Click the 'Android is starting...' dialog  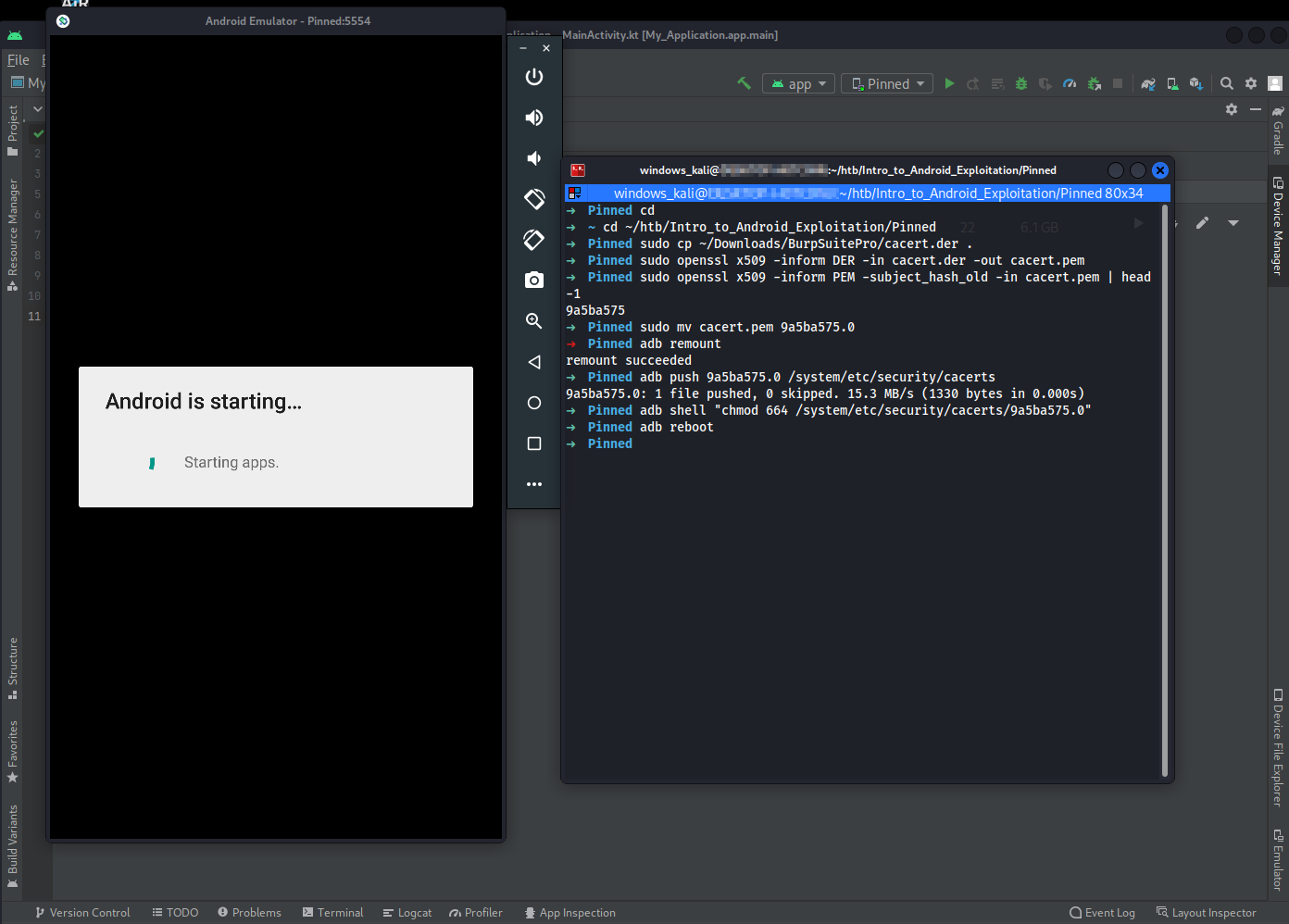pos(276,437)
